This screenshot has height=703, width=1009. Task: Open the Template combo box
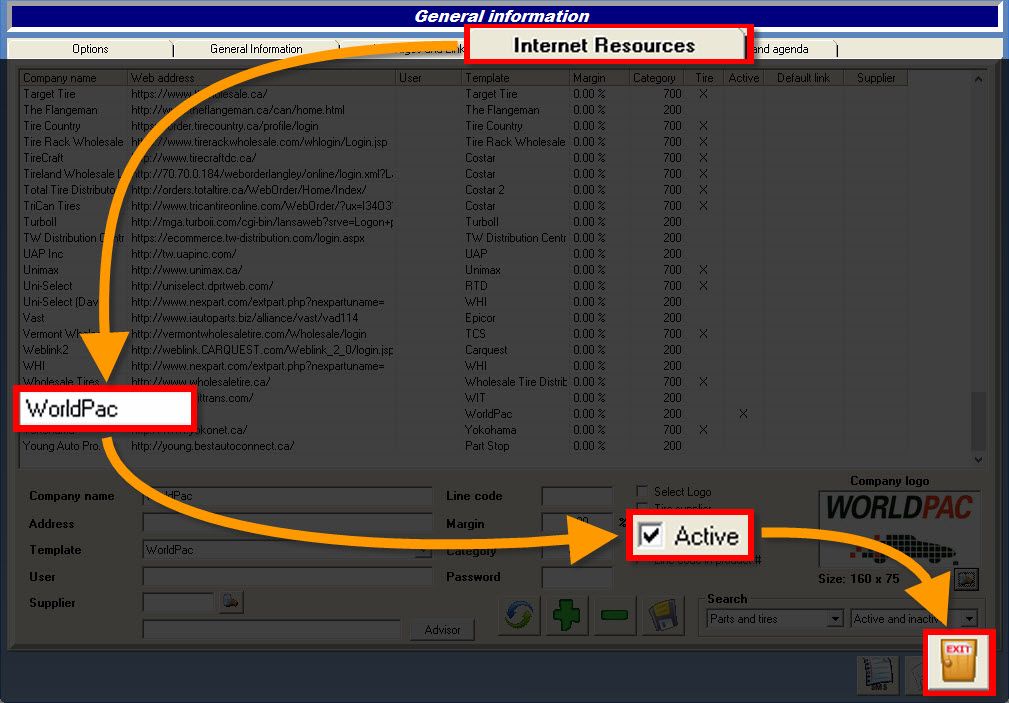tap(287, 550)
